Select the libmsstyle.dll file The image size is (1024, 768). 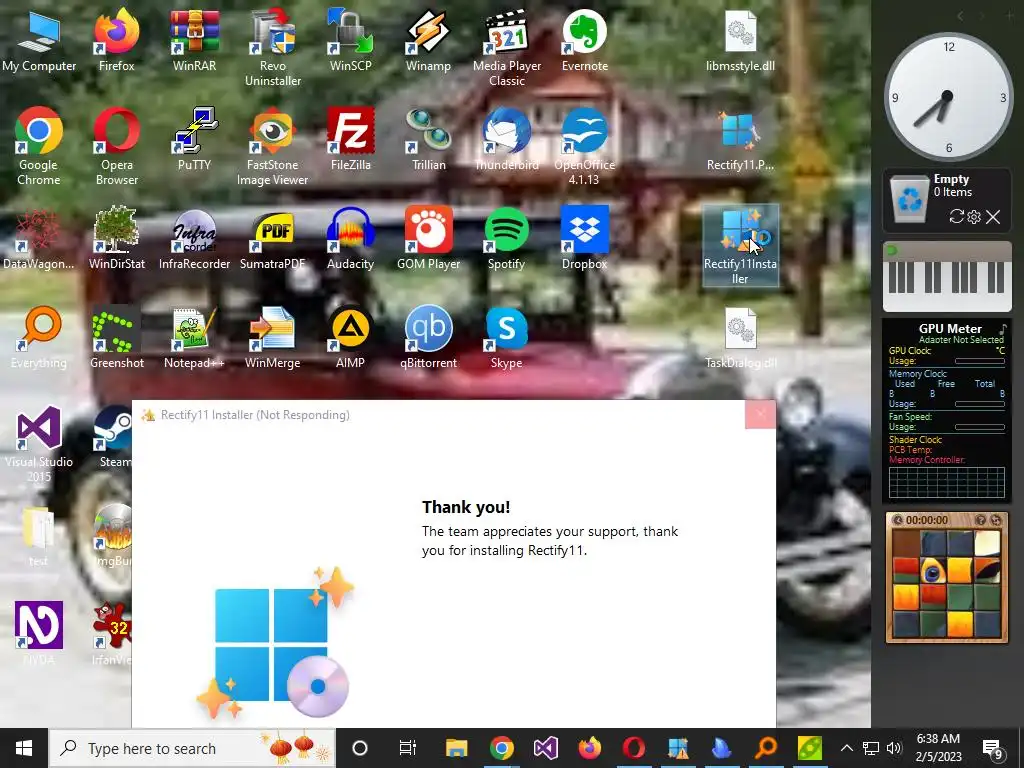[x=741, y=42]
